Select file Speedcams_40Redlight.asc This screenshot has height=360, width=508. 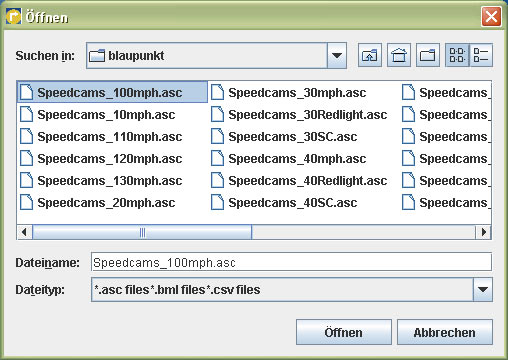click(x=299, y=180)
